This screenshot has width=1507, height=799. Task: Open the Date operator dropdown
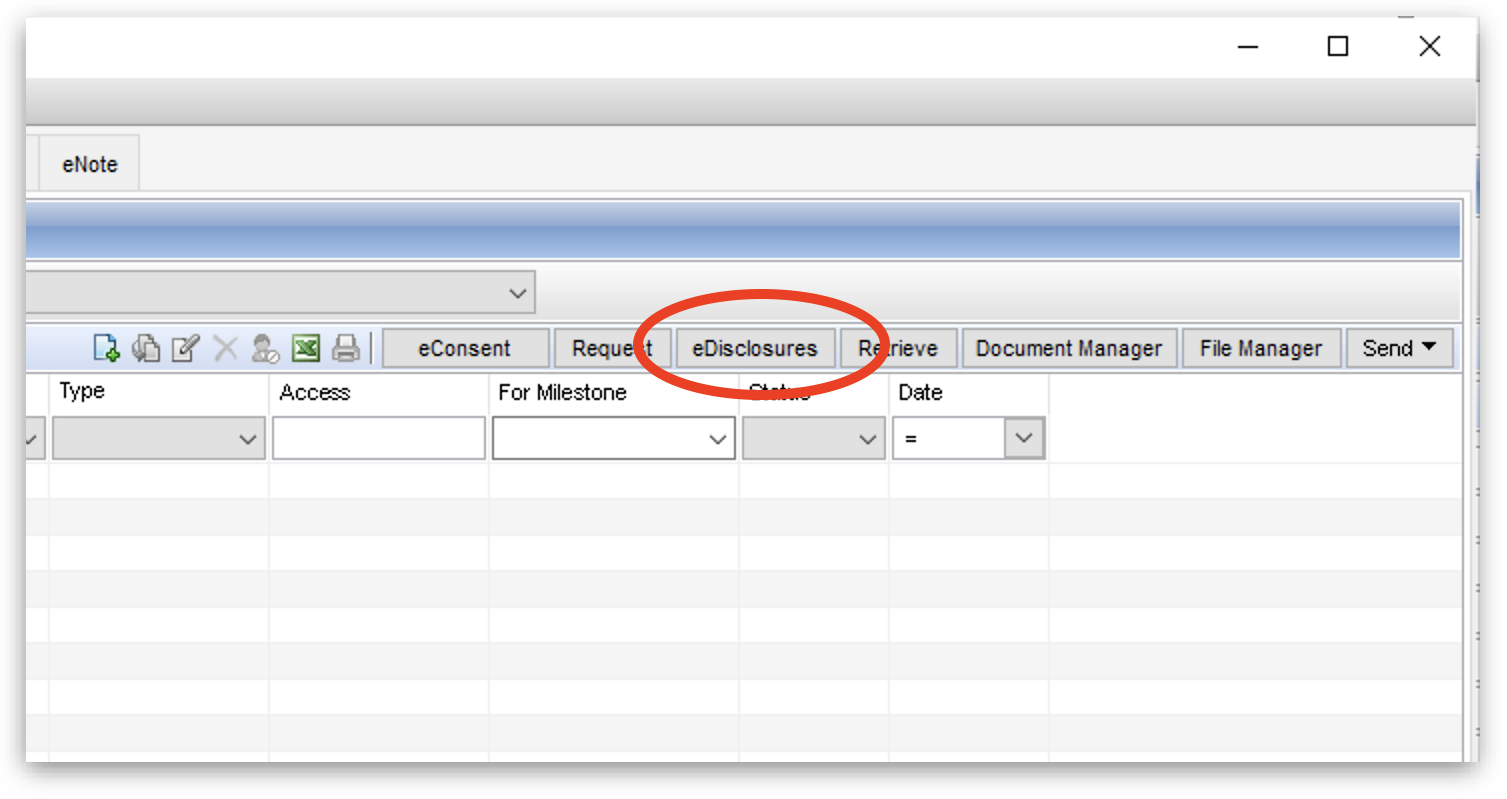(x=1024, y=438)
